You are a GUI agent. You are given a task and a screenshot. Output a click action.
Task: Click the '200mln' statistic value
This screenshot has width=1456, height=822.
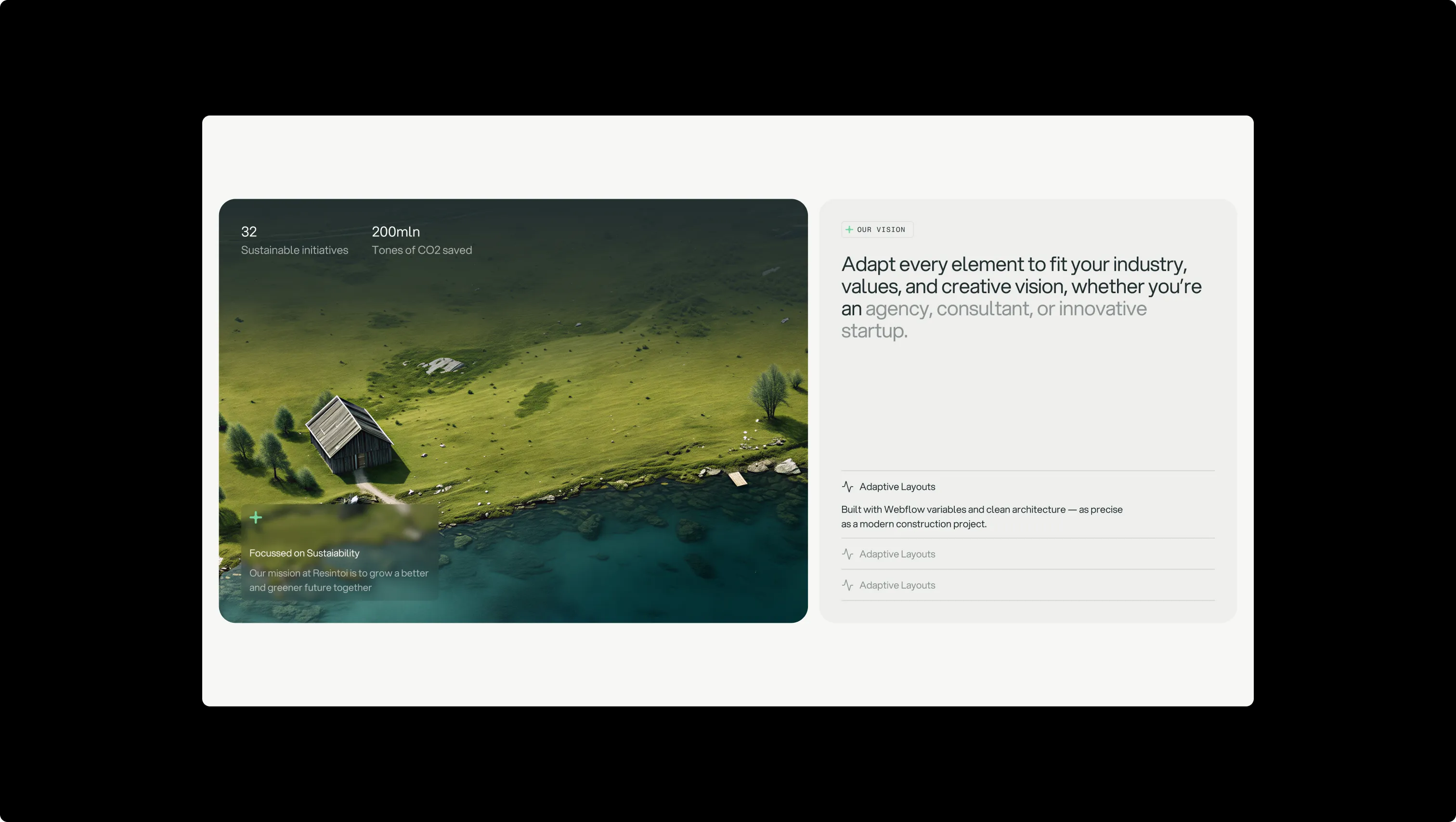[396, 231]
